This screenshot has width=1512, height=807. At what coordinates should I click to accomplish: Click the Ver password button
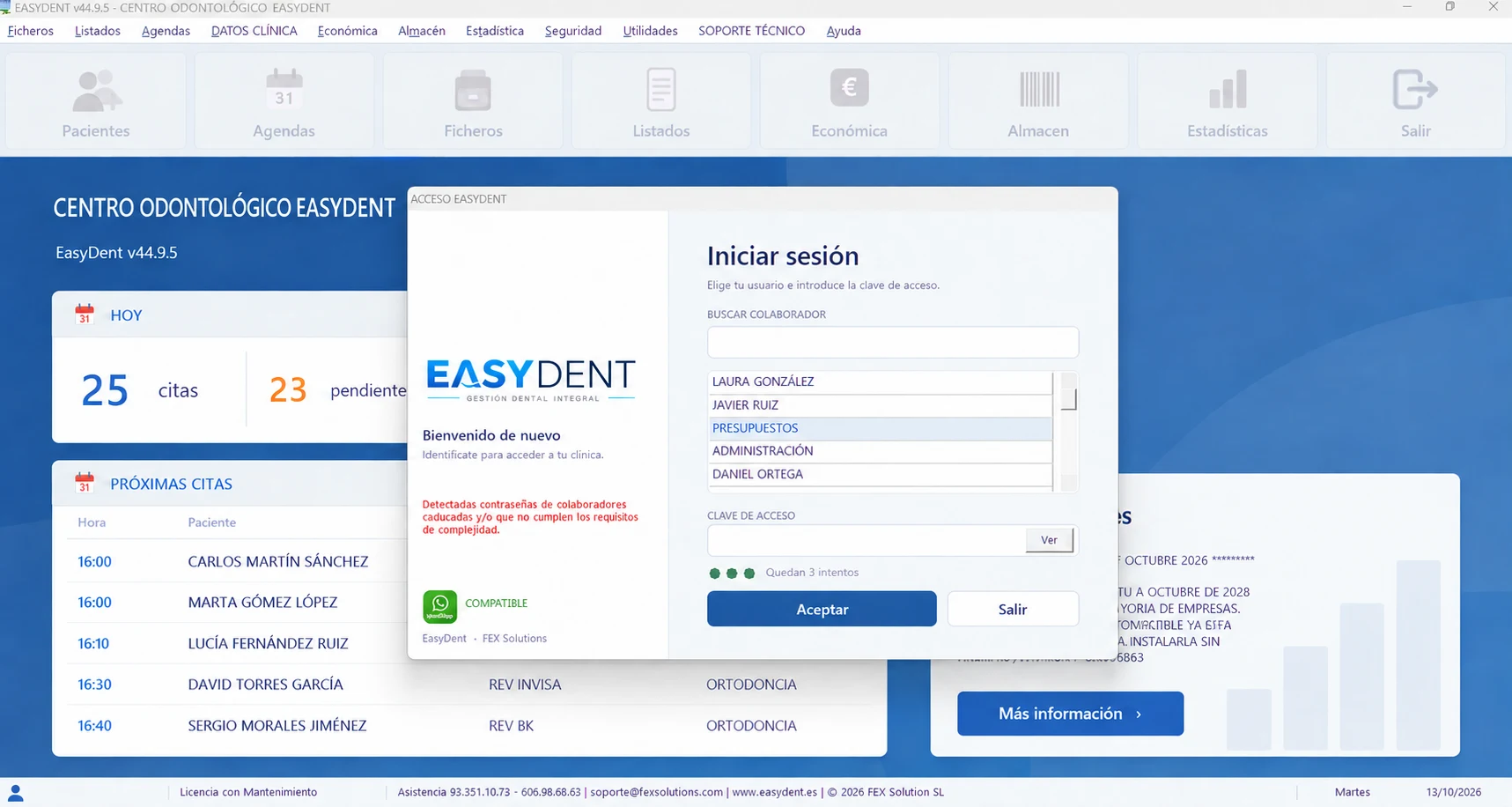pyautogui.click(x=1049, y=540)
